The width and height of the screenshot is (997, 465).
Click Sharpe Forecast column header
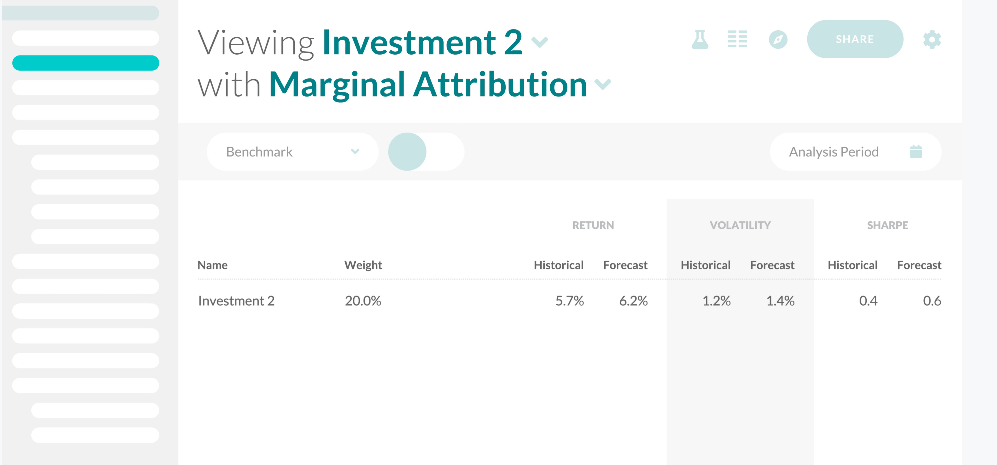point(919,265)
